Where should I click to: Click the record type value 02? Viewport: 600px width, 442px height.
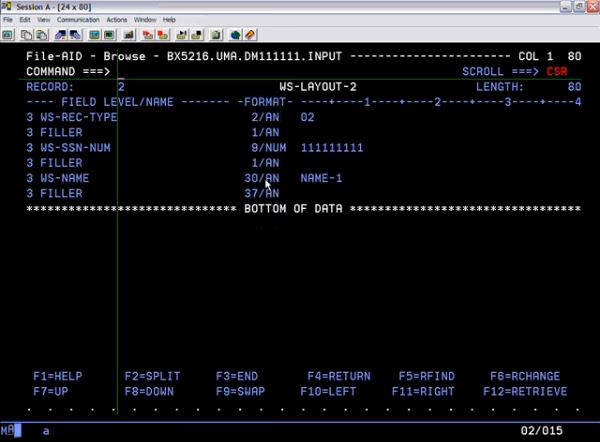coord(307,117)
